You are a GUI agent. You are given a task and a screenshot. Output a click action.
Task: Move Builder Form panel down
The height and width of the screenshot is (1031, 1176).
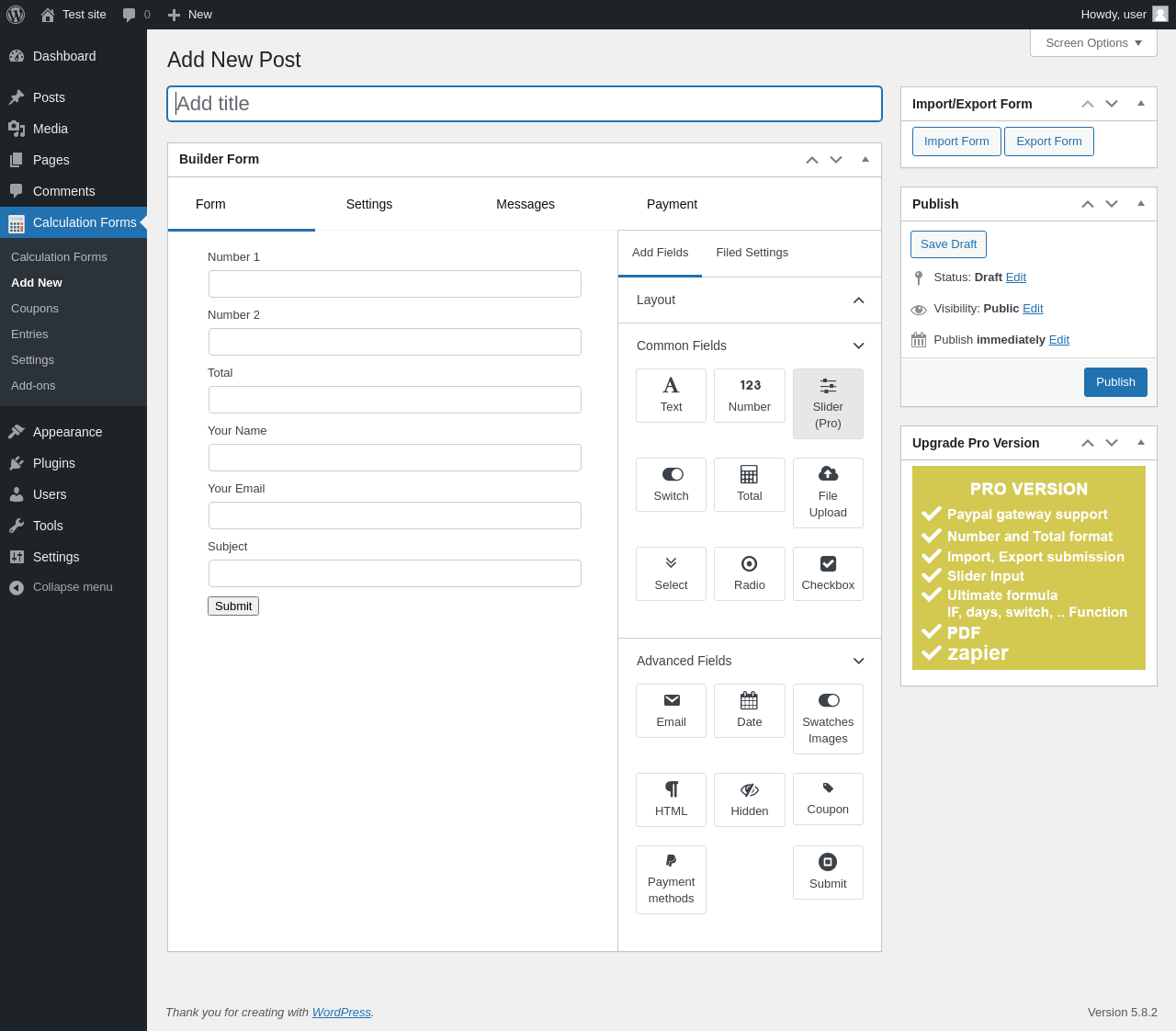[836, 160]
